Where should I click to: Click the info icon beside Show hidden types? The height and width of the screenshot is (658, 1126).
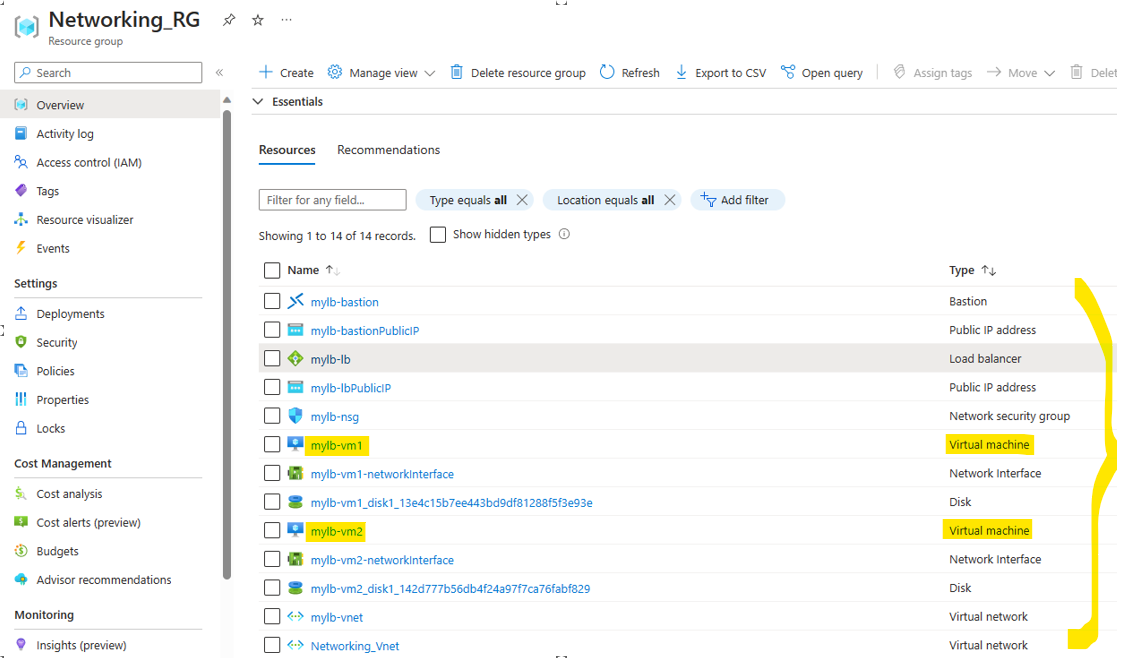point(564,234)
